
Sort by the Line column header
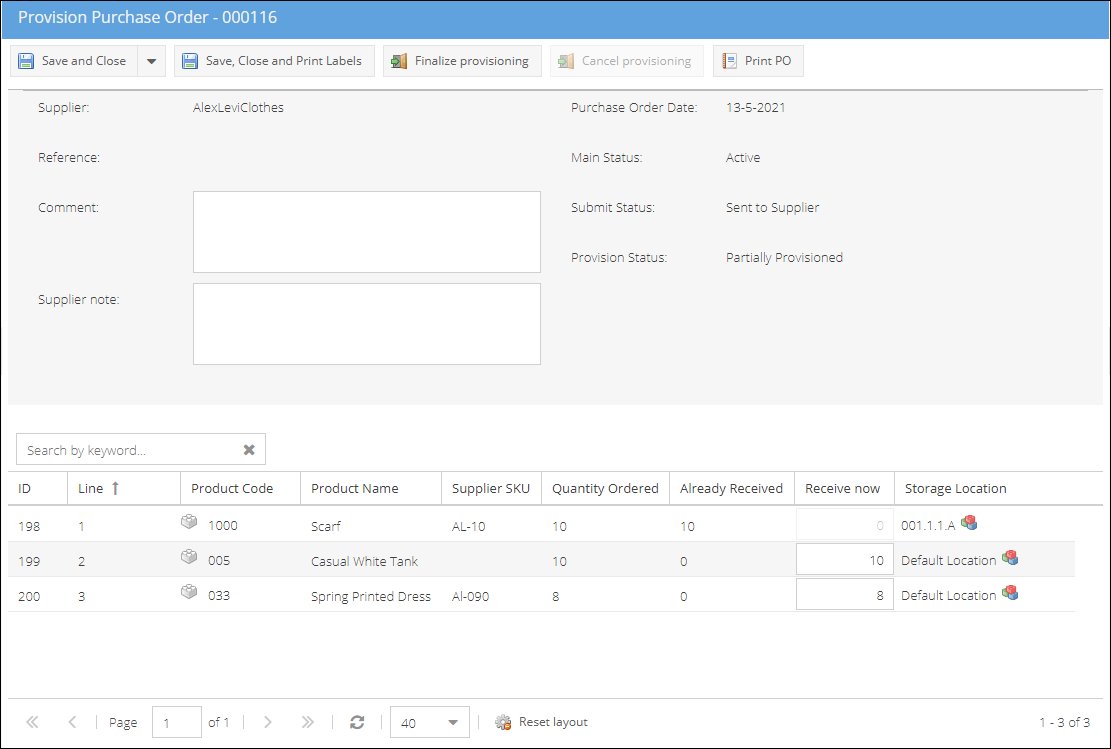click(124, 488)
